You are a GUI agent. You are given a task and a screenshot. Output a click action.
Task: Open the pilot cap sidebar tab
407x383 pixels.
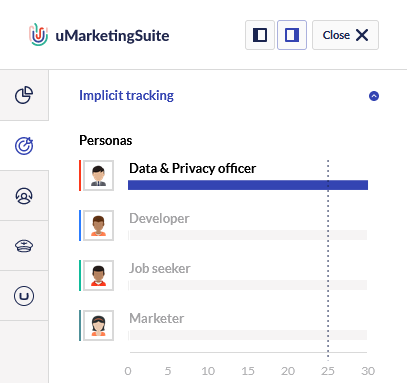(x=24, y=246)
